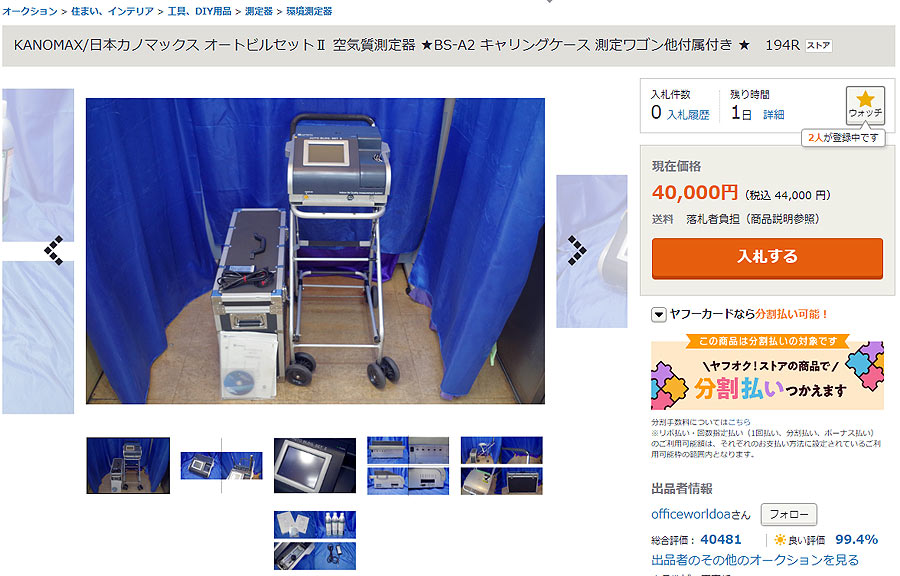Select the touchscreen close-up thumbnail
Screen dimensions: 900x576
point(315,465)
